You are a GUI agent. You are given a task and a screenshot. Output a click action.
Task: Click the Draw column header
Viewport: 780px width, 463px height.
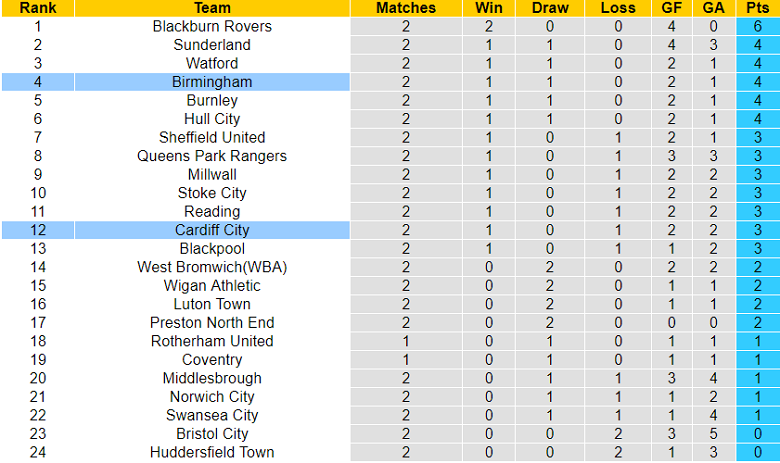pos(551,8)
